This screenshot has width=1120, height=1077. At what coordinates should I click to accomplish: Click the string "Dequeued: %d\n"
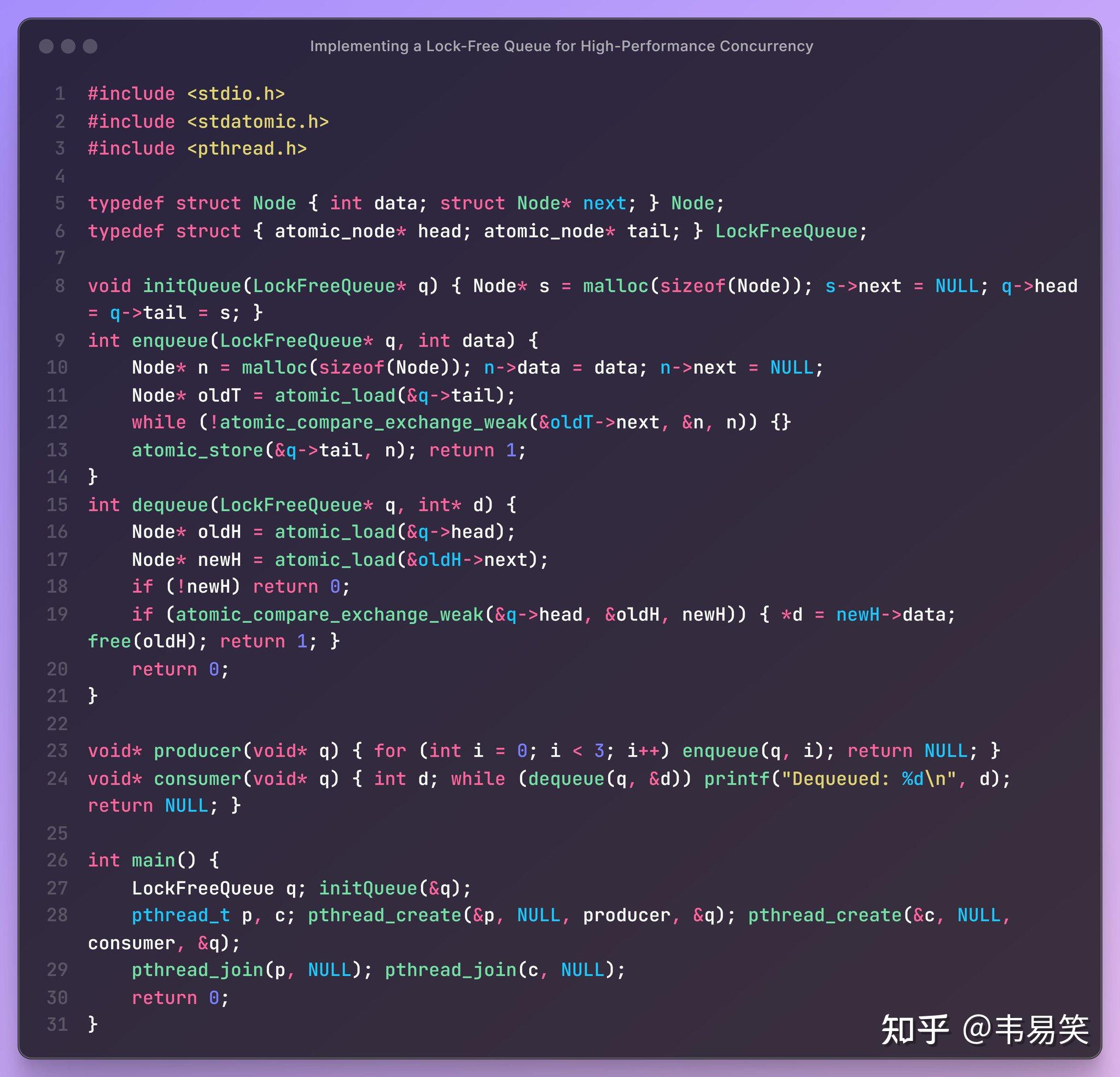point(868,779)
